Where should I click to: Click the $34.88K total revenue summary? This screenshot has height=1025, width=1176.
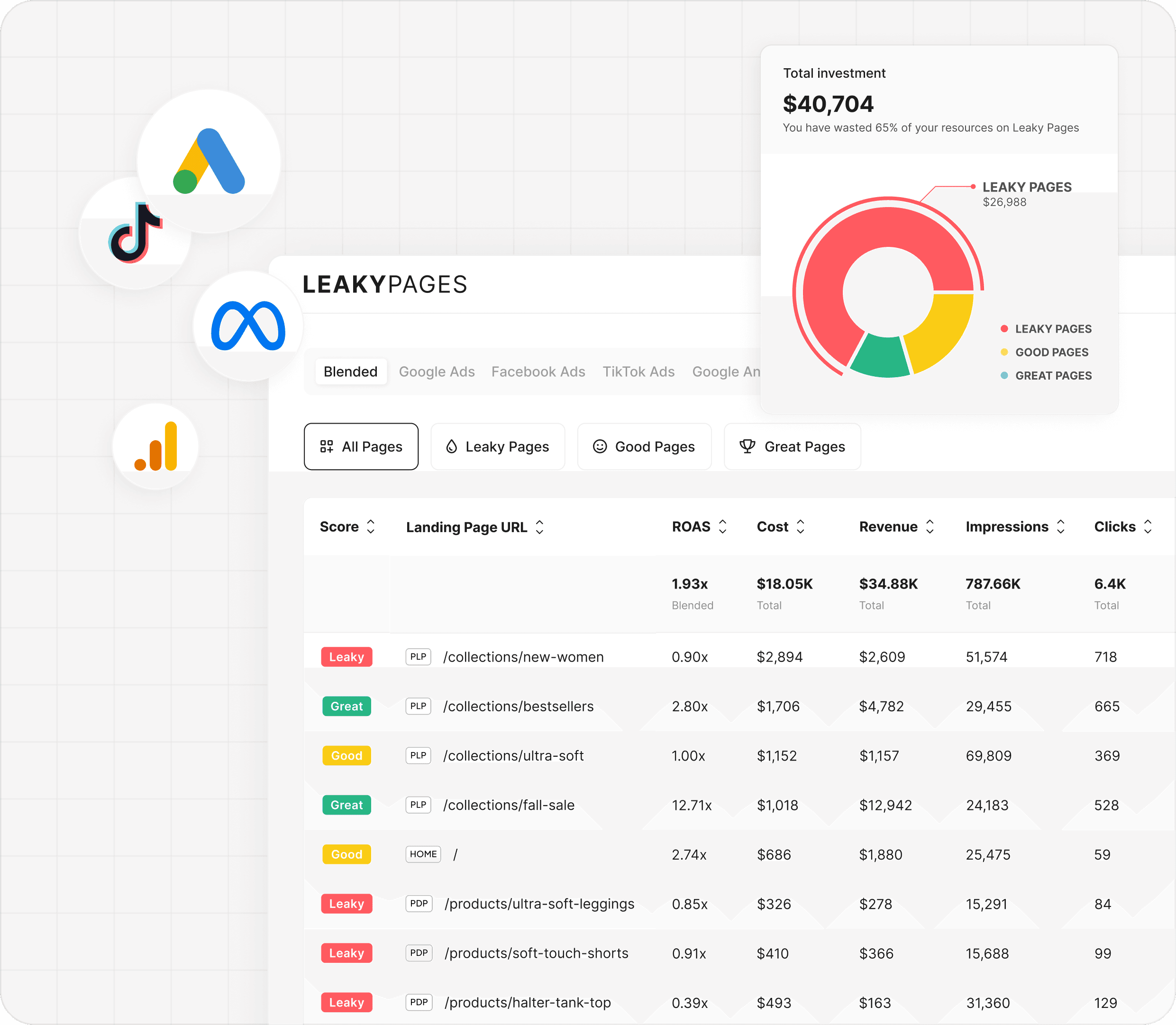pyautogui.click(x=888, y=584)
